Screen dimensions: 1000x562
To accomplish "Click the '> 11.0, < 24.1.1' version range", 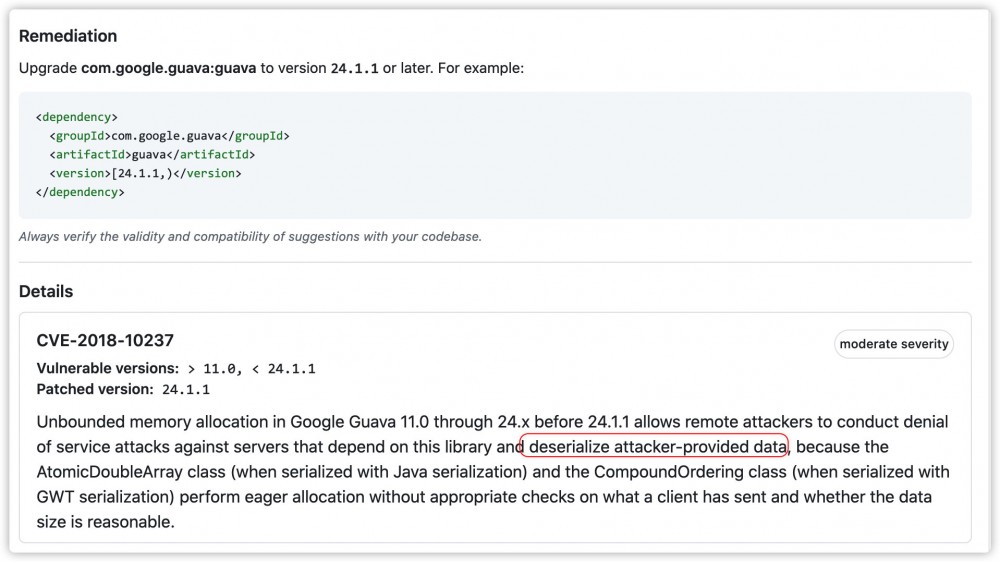I will coord(251,369).
